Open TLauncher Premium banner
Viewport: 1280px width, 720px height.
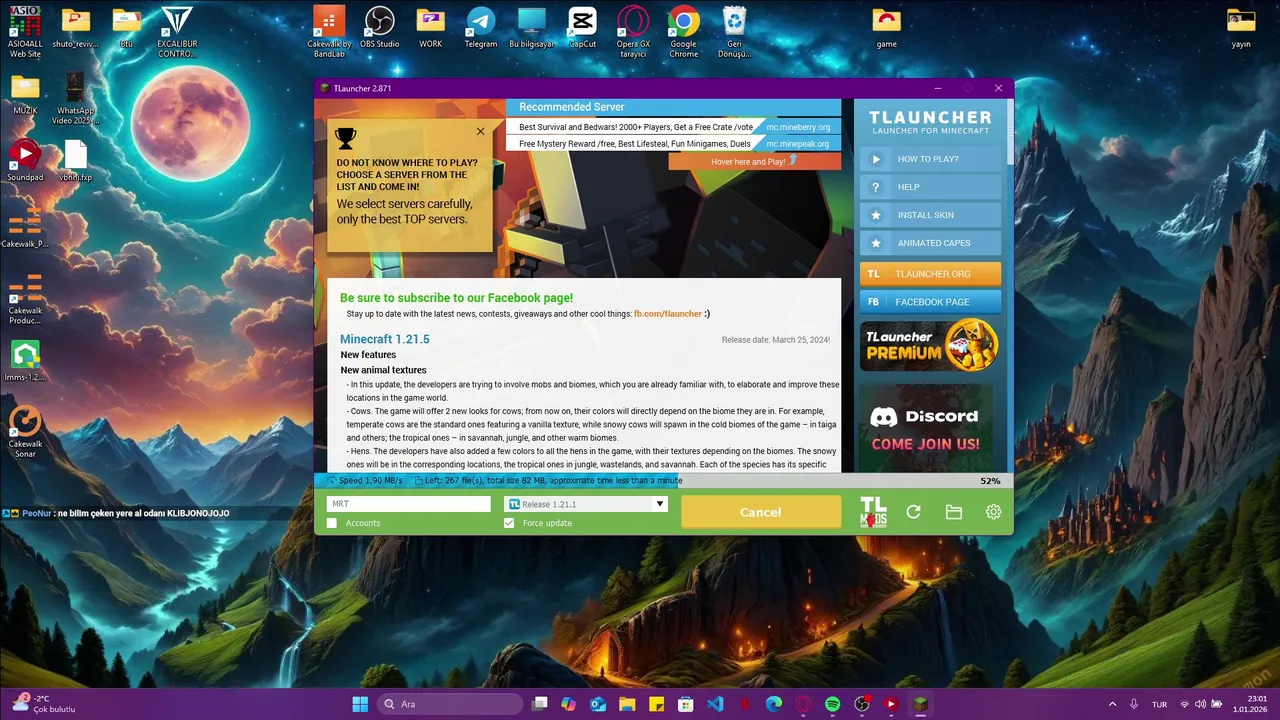[x=930, y=345]
